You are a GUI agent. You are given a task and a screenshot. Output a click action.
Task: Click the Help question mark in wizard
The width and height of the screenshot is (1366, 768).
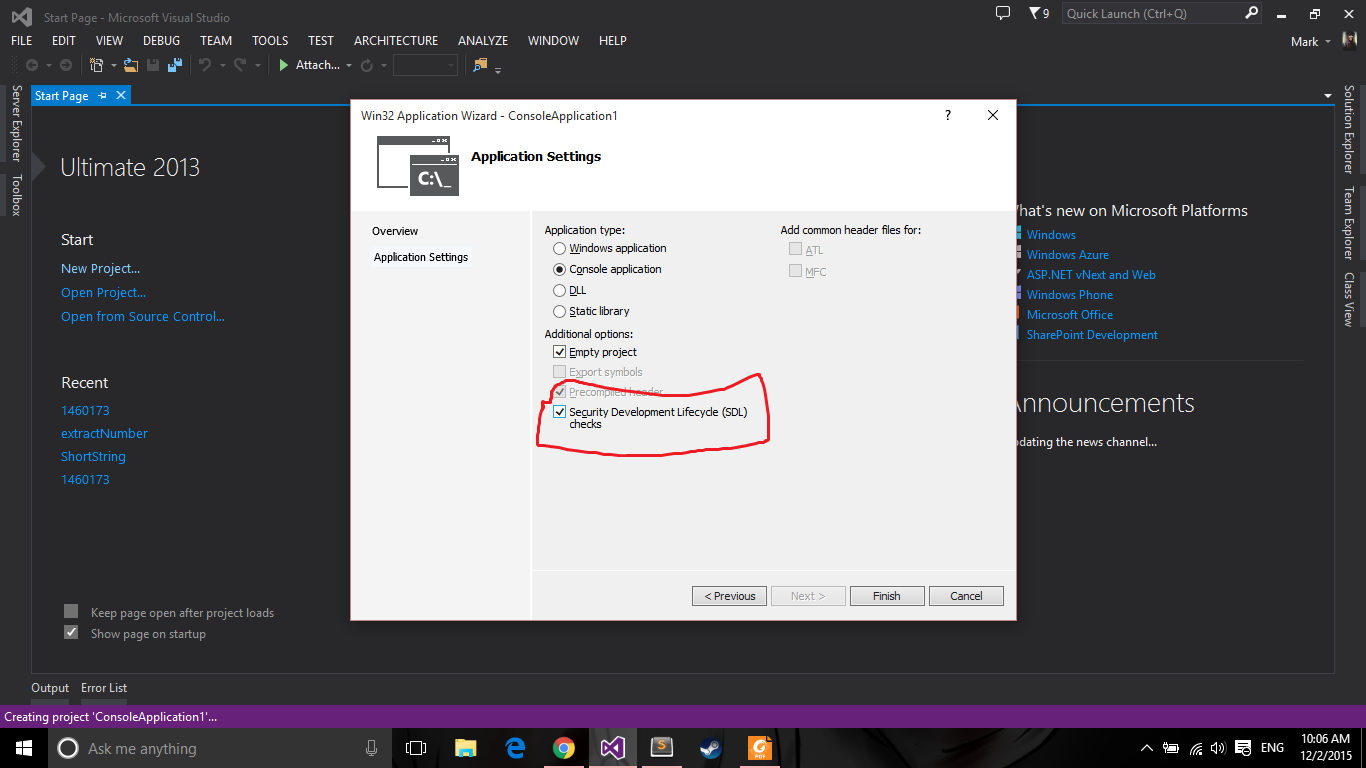(948, 115)
